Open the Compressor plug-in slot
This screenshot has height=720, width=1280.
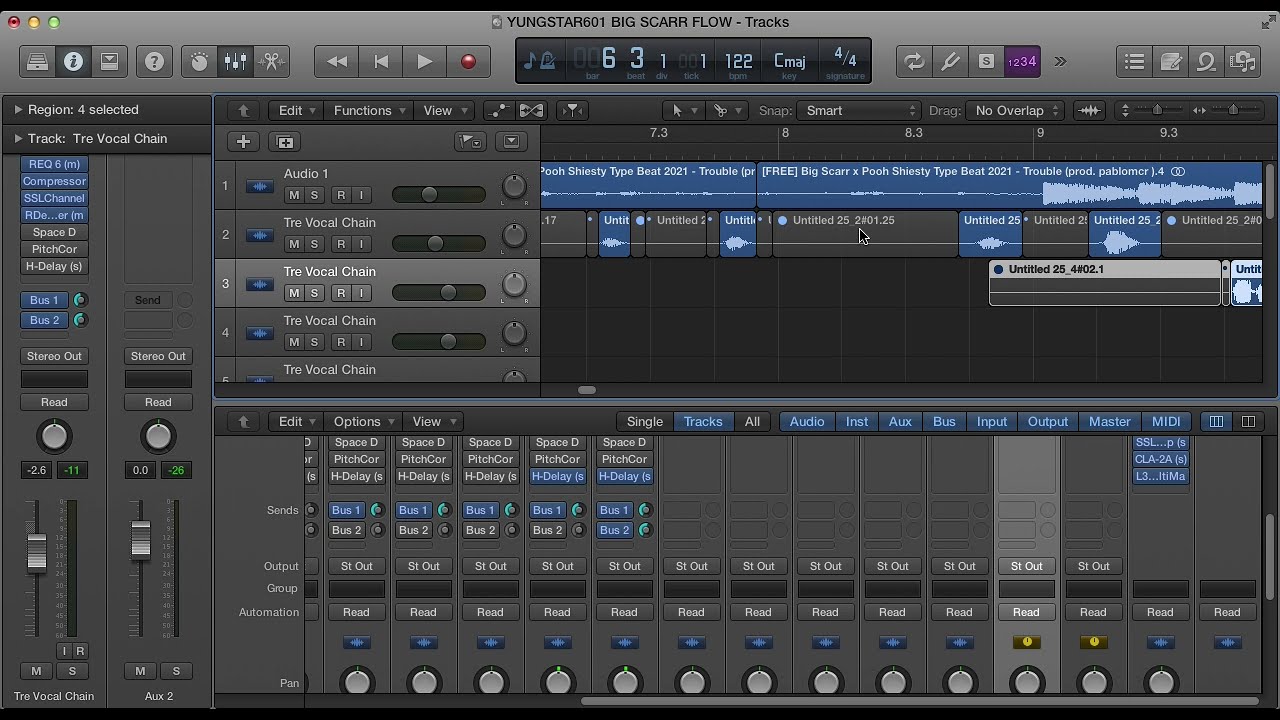(x=54, y=181)
